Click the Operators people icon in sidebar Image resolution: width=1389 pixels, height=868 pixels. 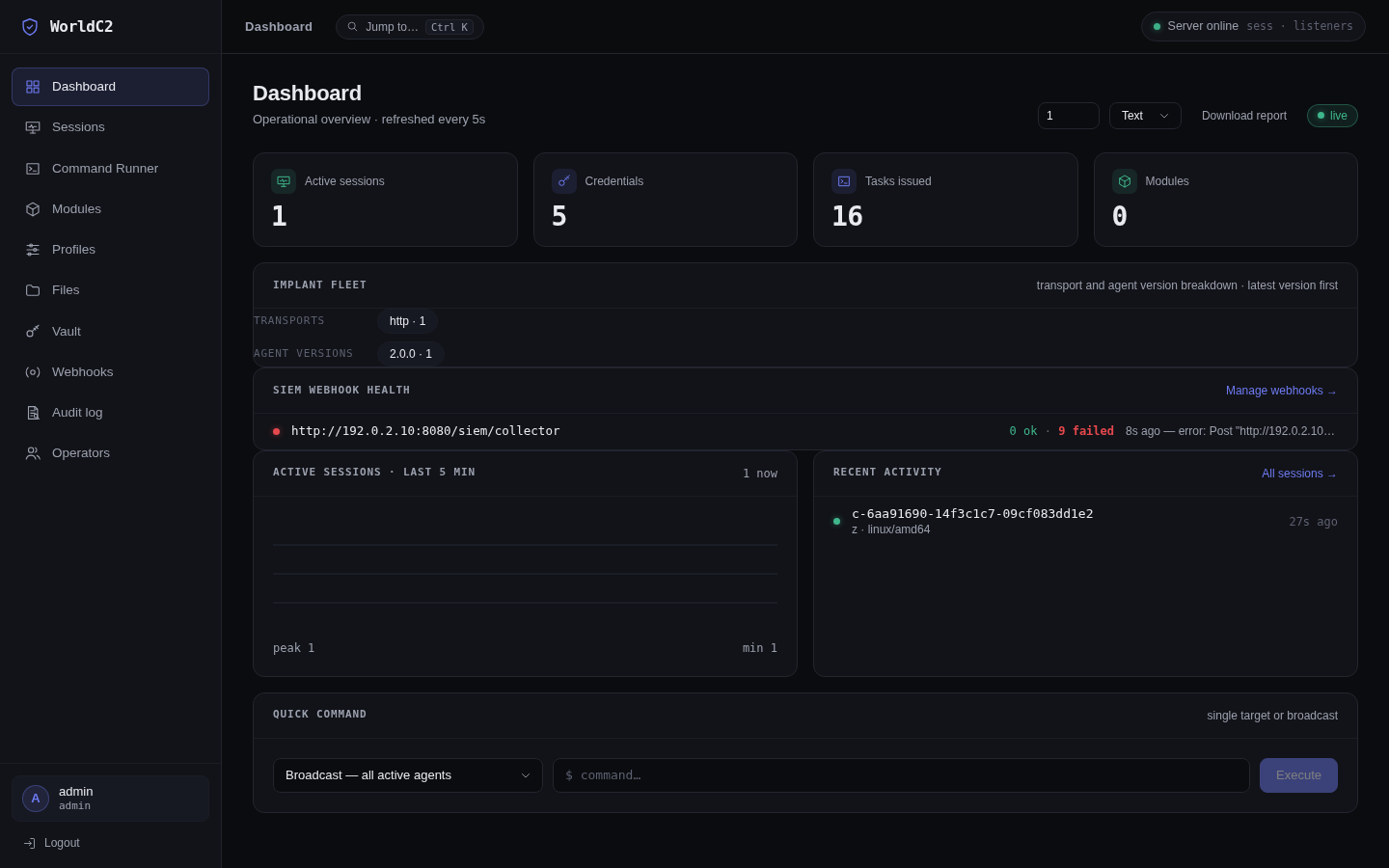[x=33, y=453]
